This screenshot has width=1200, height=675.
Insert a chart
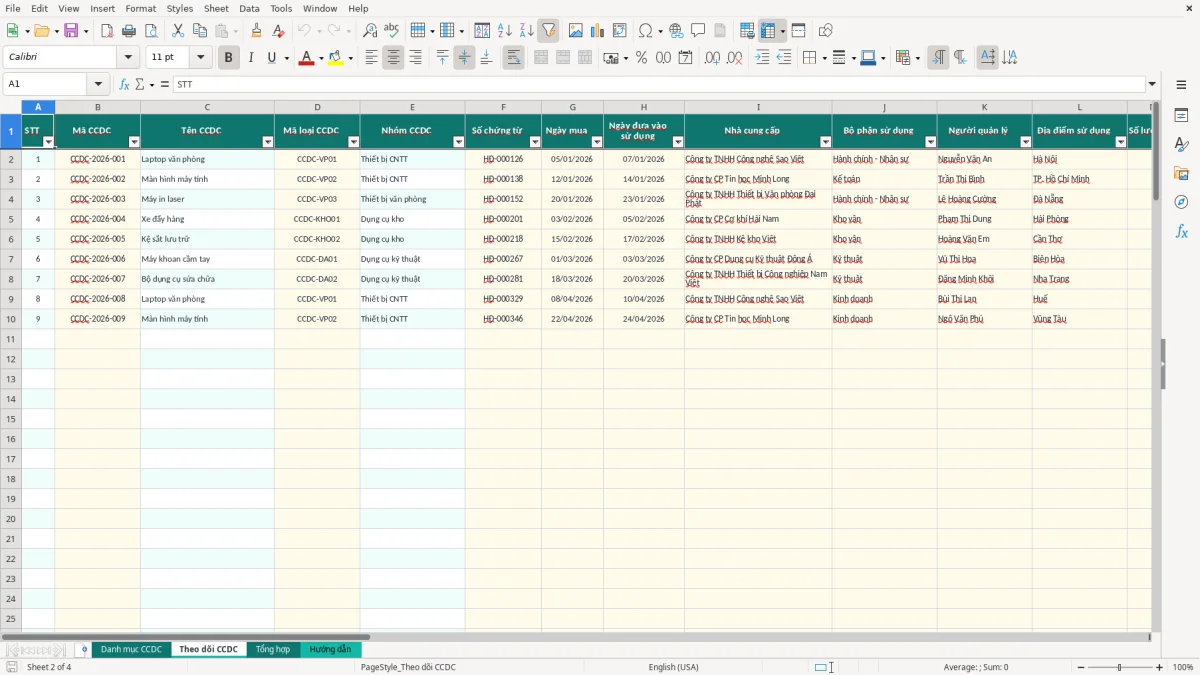pos(598,31)
